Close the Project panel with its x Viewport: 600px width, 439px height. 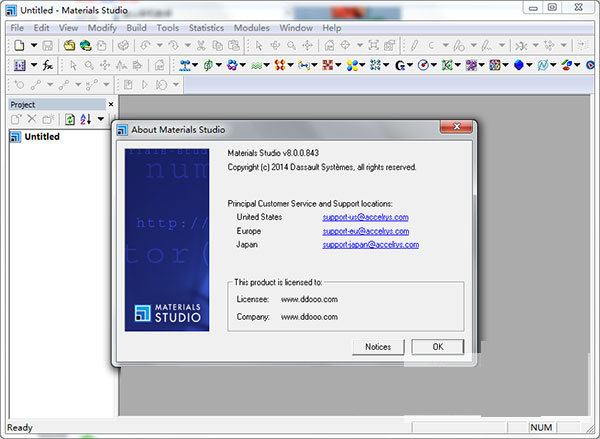click(111, 104)
